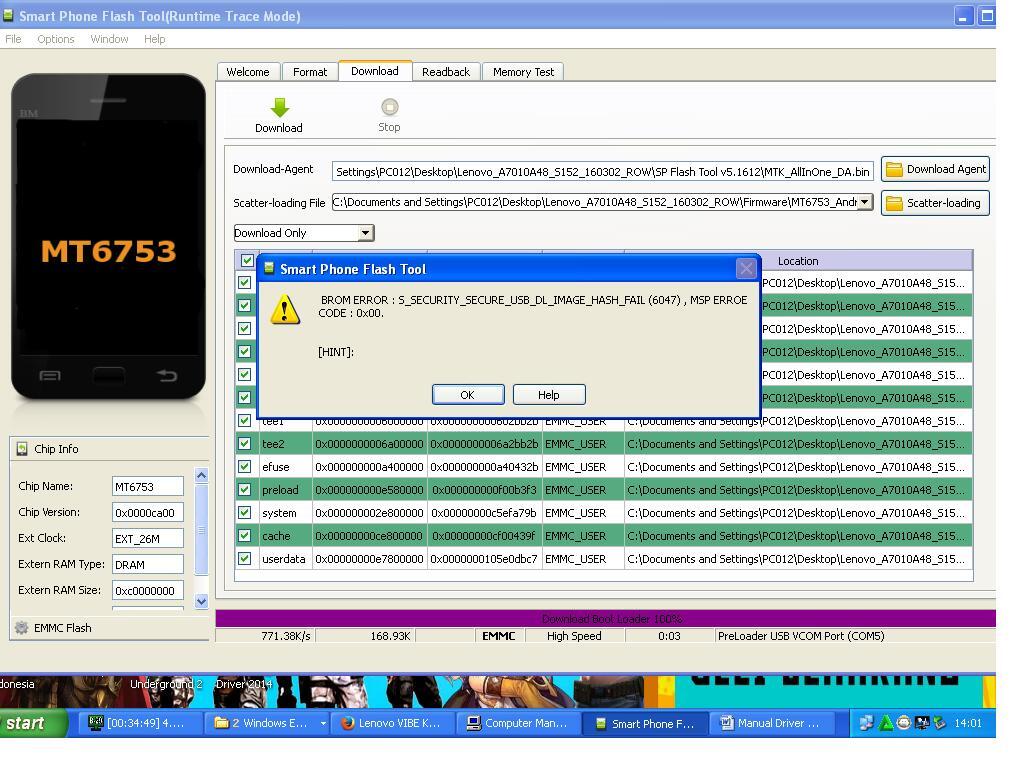1024x768 pixels.
Task: Open Scatter-loading file browser via folder icon
Action: [892, 202]
